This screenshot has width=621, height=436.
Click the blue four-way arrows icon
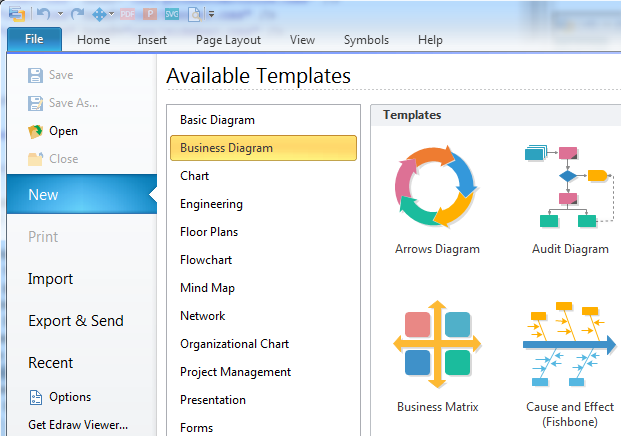(99, 14)
